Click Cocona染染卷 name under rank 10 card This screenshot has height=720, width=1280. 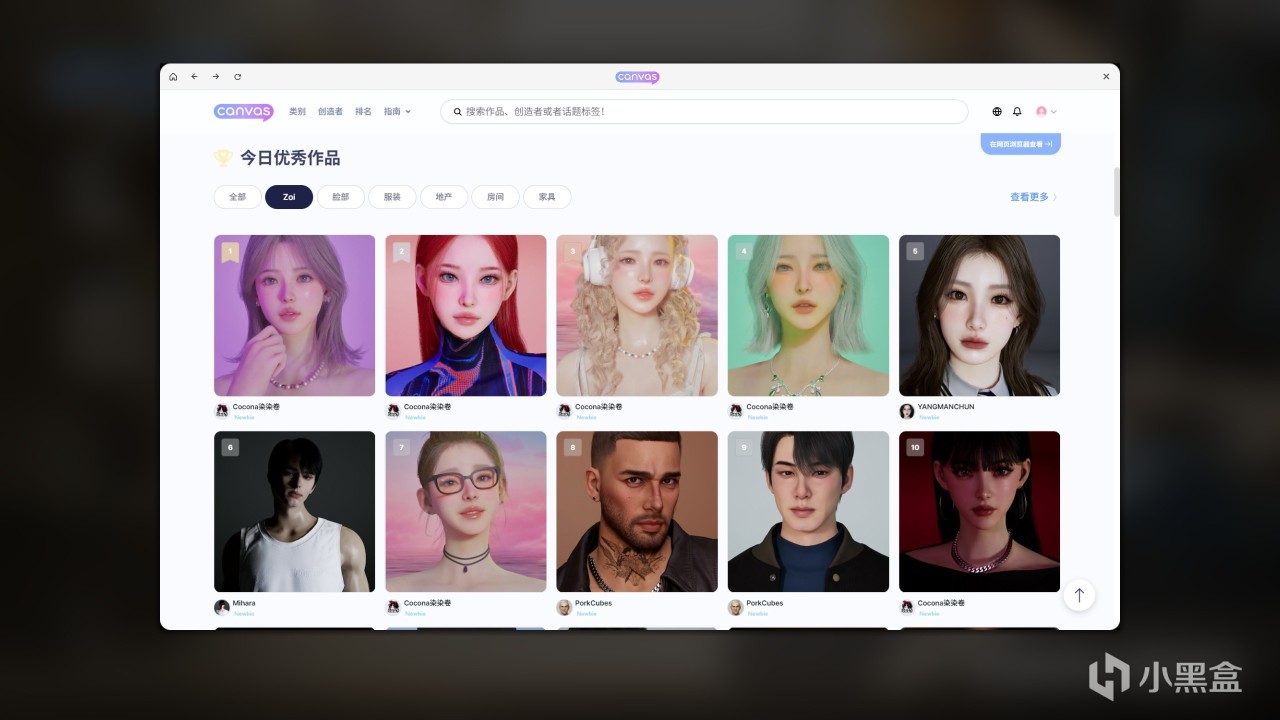click(x=941, y=603)
